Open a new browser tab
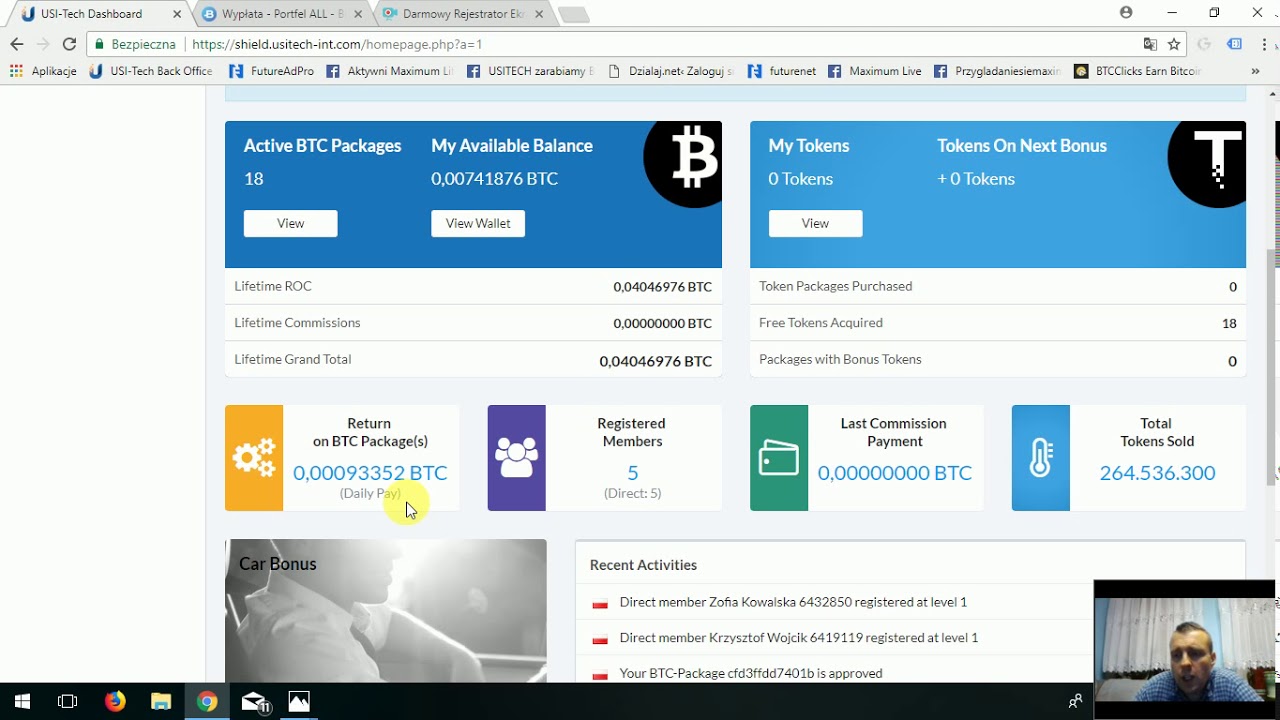Viewport: 1280px width, 720px height. pyautogui.click(x=574, y=15)
